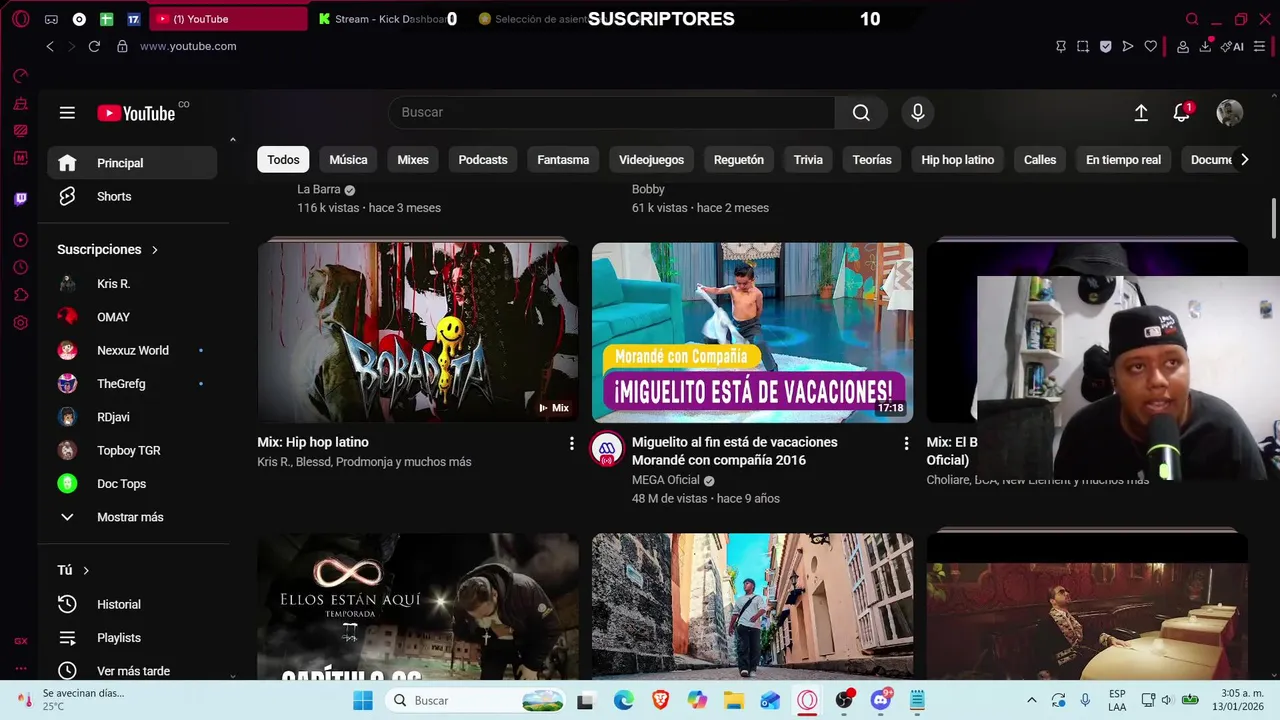Image resolution: width=1280 pixels, height=720 pixels.
Task: Open MEGA Oficial channel avatar
Action: (607, 450)
